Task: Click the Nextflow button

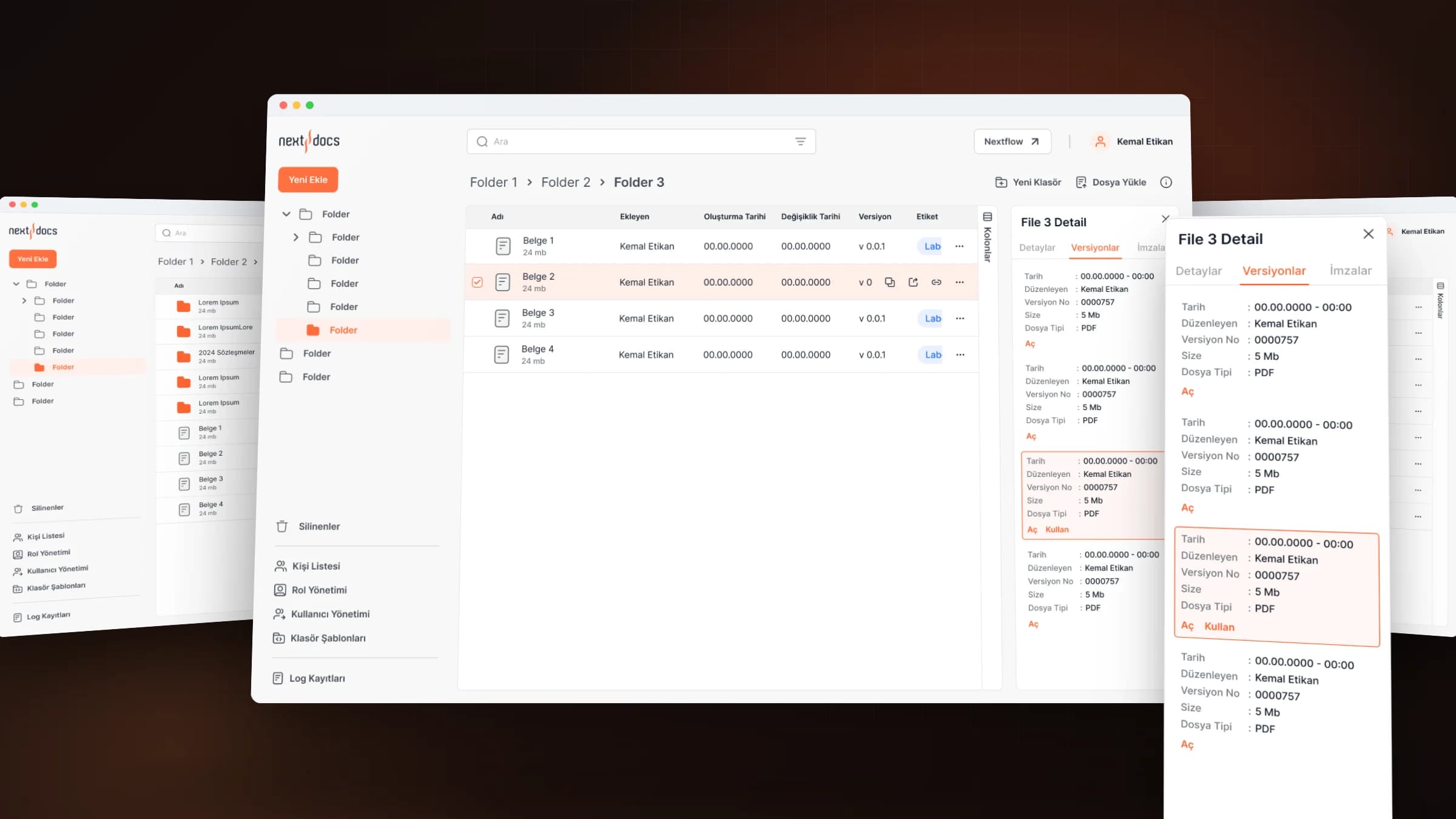Action: 1012,141
